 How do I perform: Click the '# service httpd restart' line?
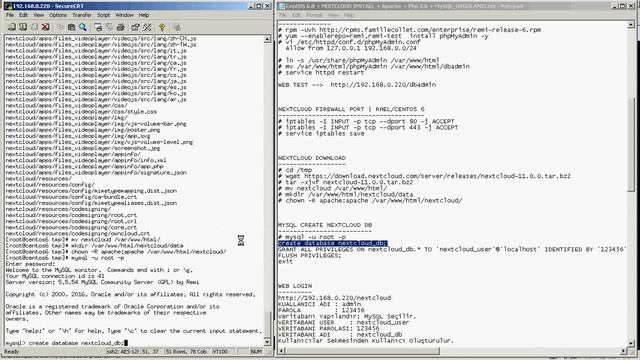321,72
